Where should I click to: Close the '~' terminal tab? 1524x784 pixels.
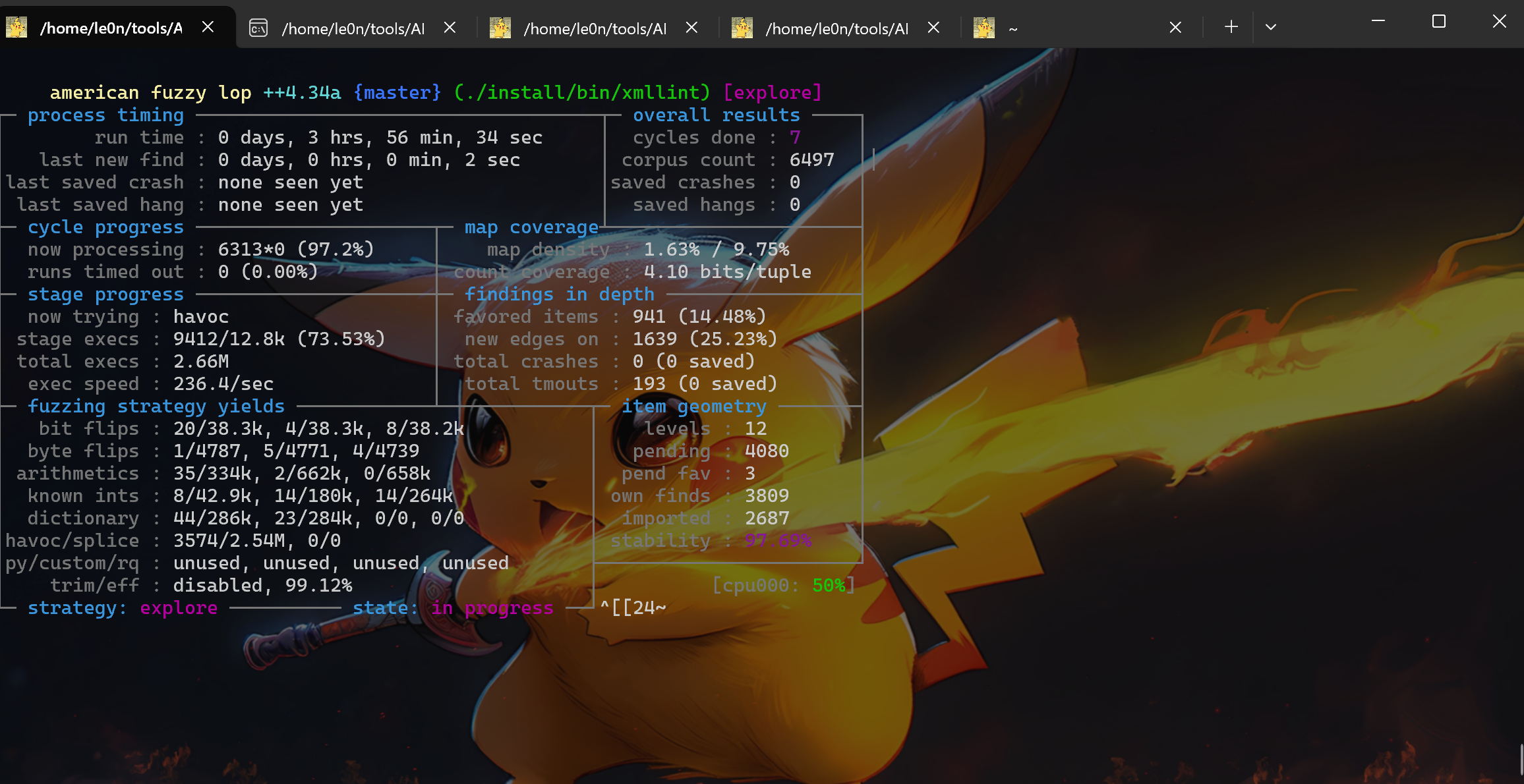coord(1175,27)
